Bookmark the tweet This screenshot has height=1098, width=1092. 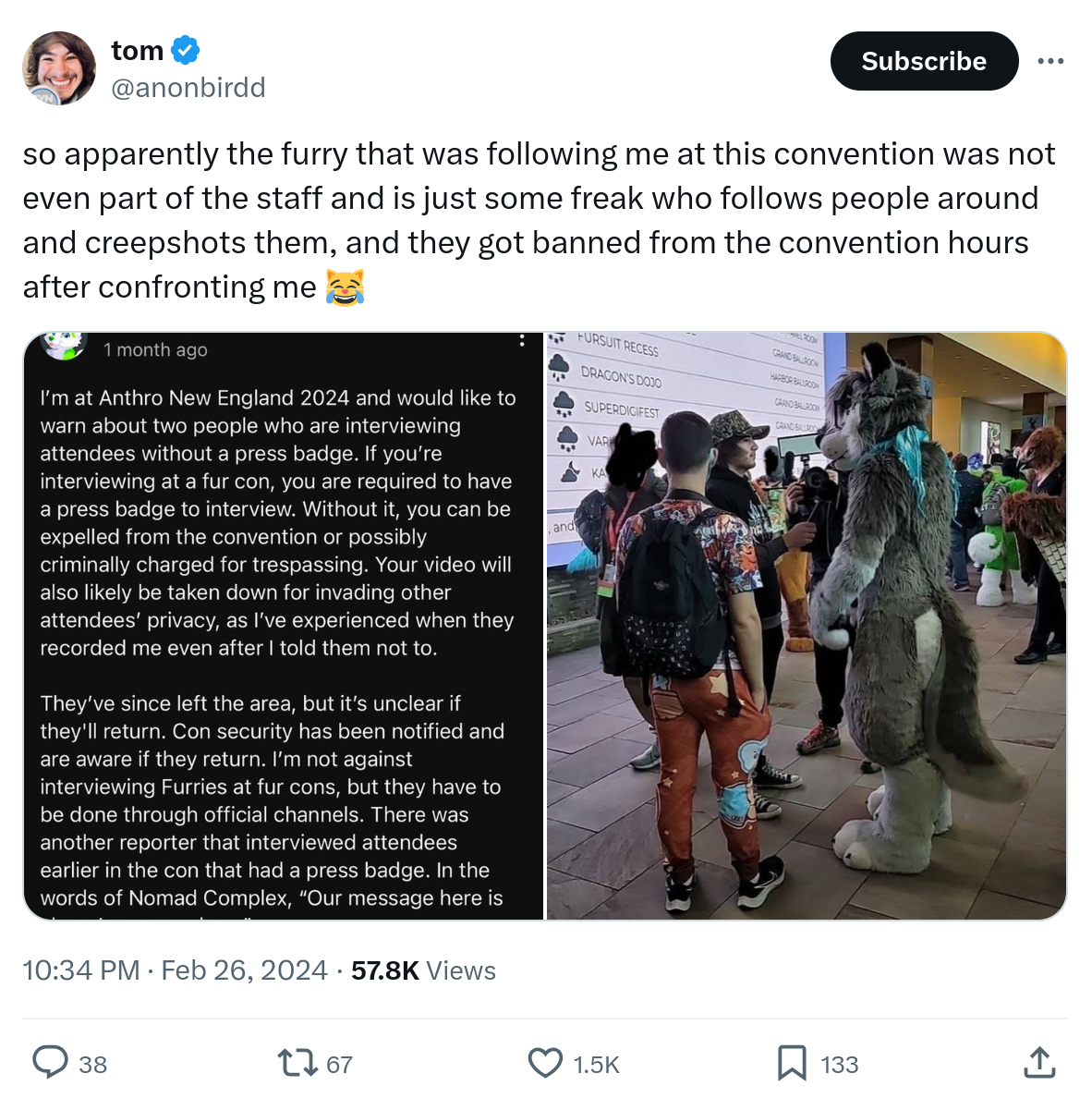click(x=792, y=1062)
